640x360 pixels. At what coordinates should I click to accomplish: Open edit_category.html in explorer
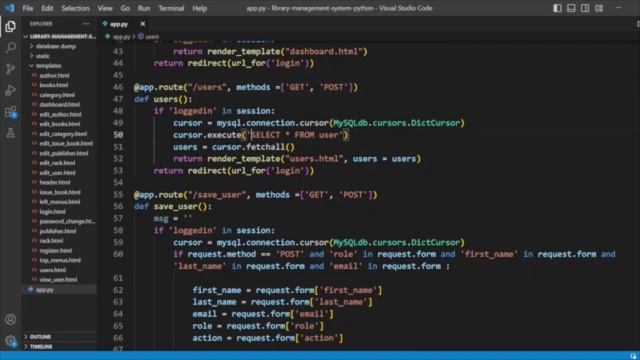pos(63,133)
